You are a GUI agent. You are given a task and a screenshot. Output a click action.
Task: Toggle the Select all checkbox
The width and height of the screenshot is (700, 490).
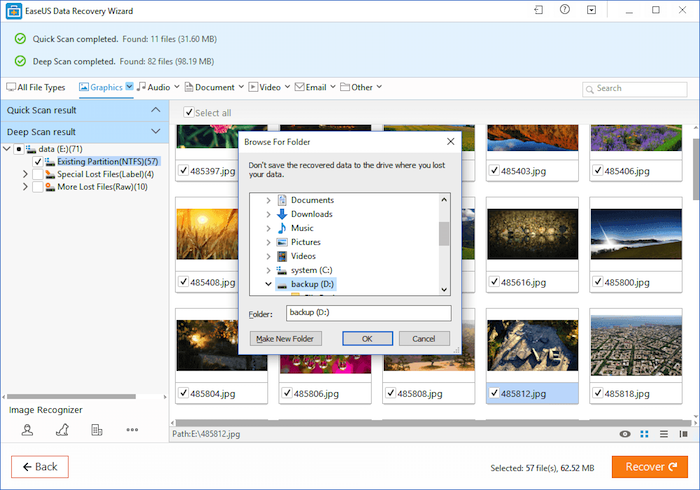(189, 112)
